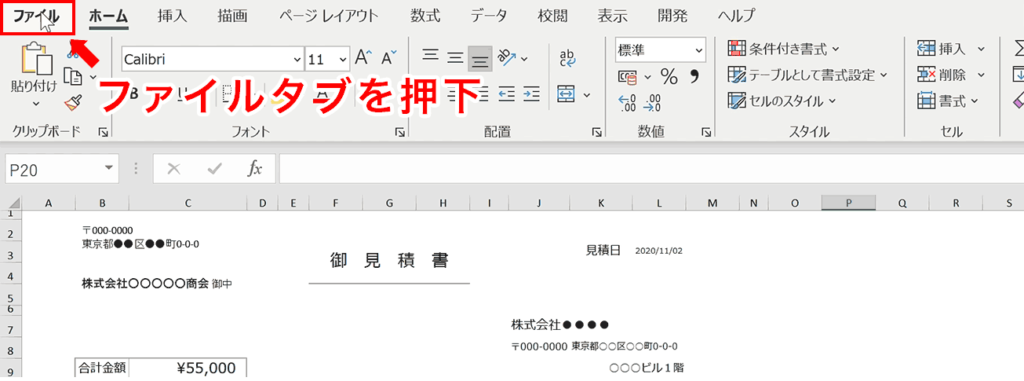1024x381 pixels.
Task: Click the increase decimal places icon
Action: 628,102
